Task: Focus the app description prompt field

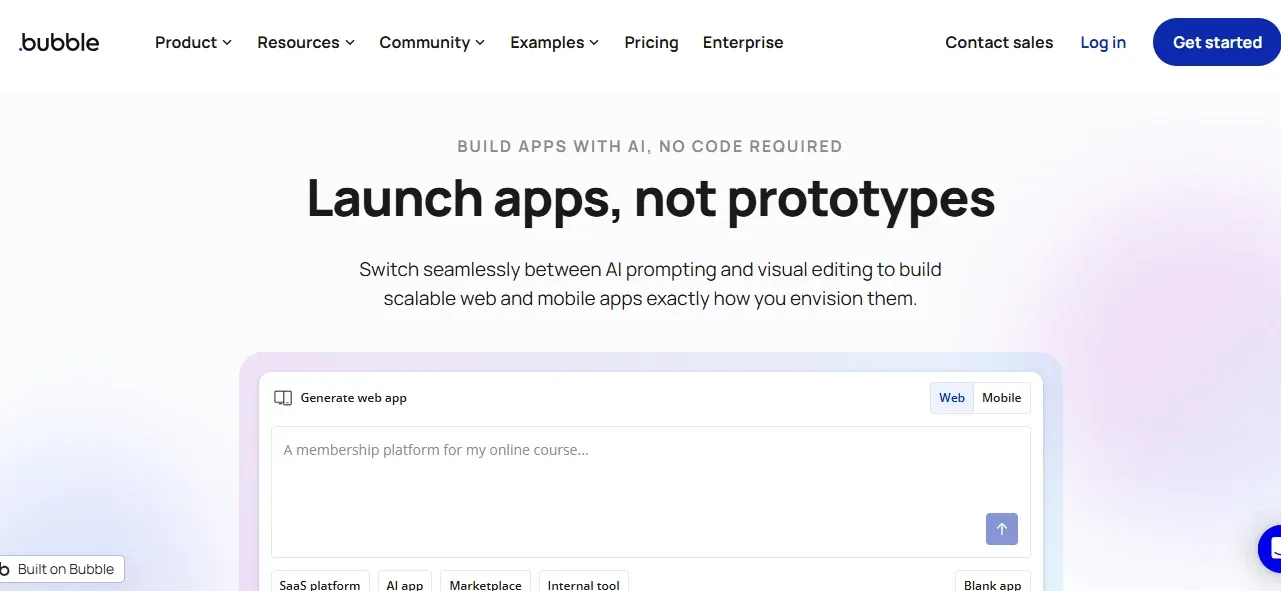Action: (x=651, y=492)
